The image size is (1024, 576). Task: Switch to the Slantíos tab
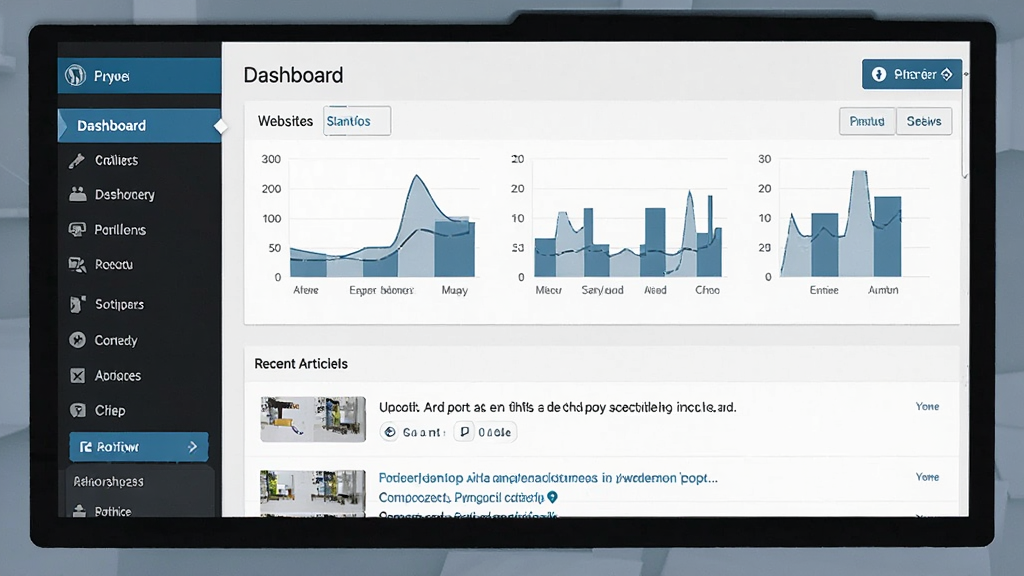(357, 121)
